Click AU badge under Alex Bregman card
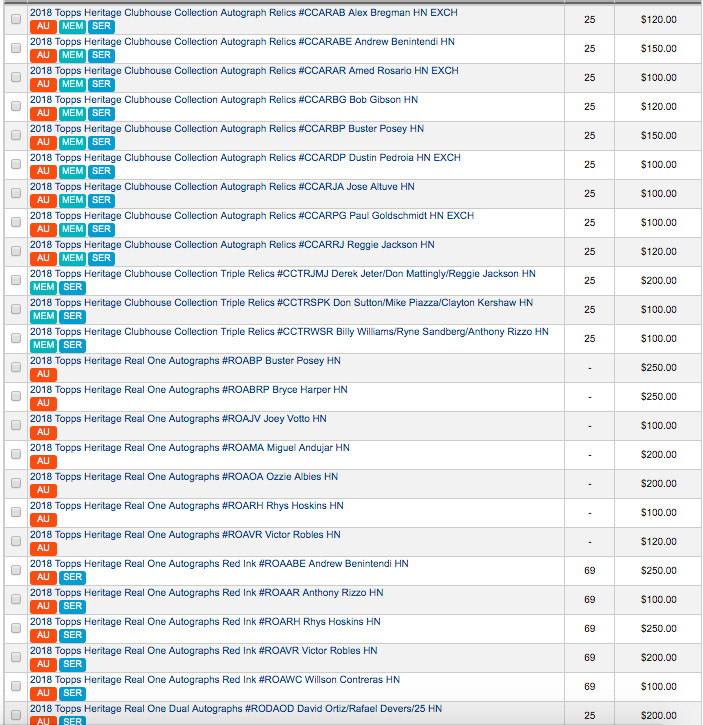This screenshot has width=703, height=725. (x=43, y=26)
